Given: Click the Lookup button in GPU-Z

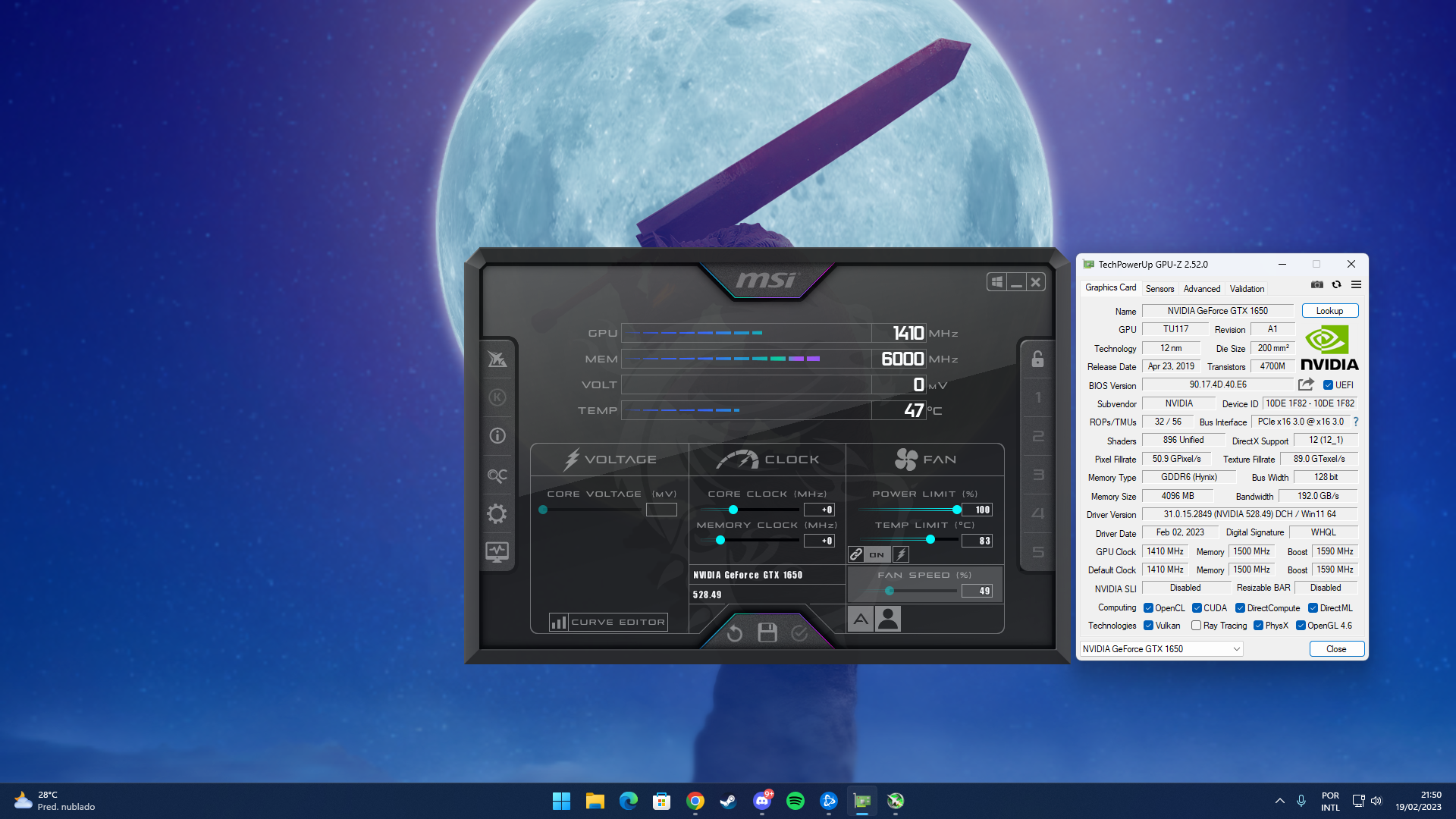Looking at the screenshot, I should pos(1329,311).
